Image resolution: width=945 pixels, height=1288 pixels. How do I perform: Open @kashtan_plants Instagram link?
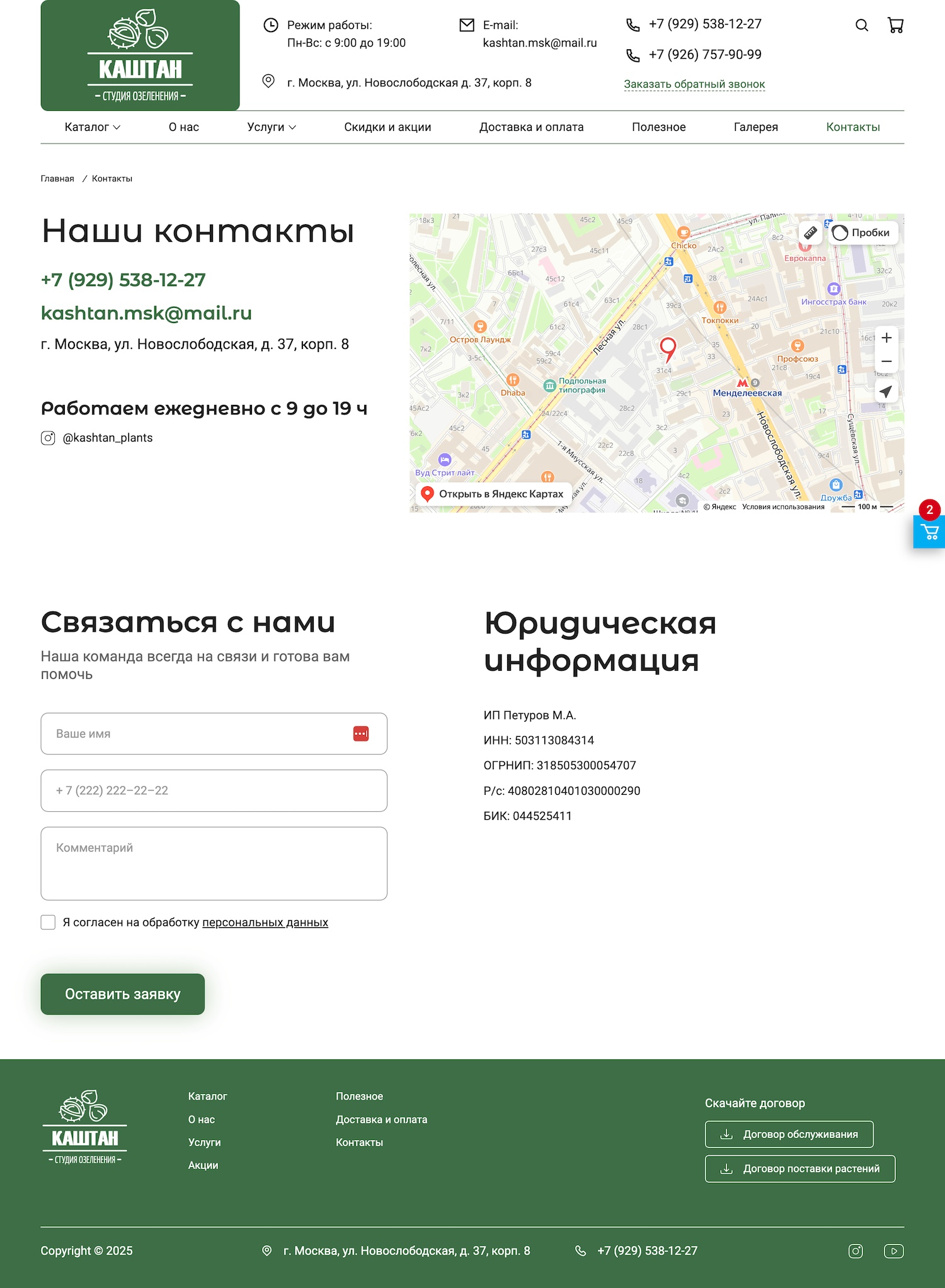click(108, 438)
